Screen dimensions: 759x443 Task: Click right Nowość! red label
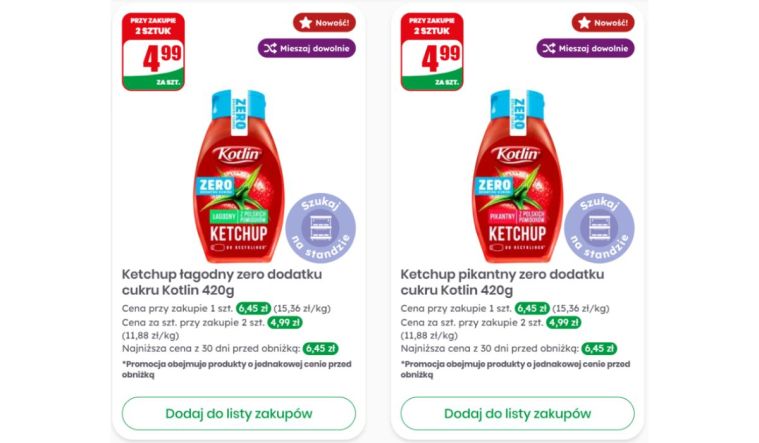tap(603, 23)
